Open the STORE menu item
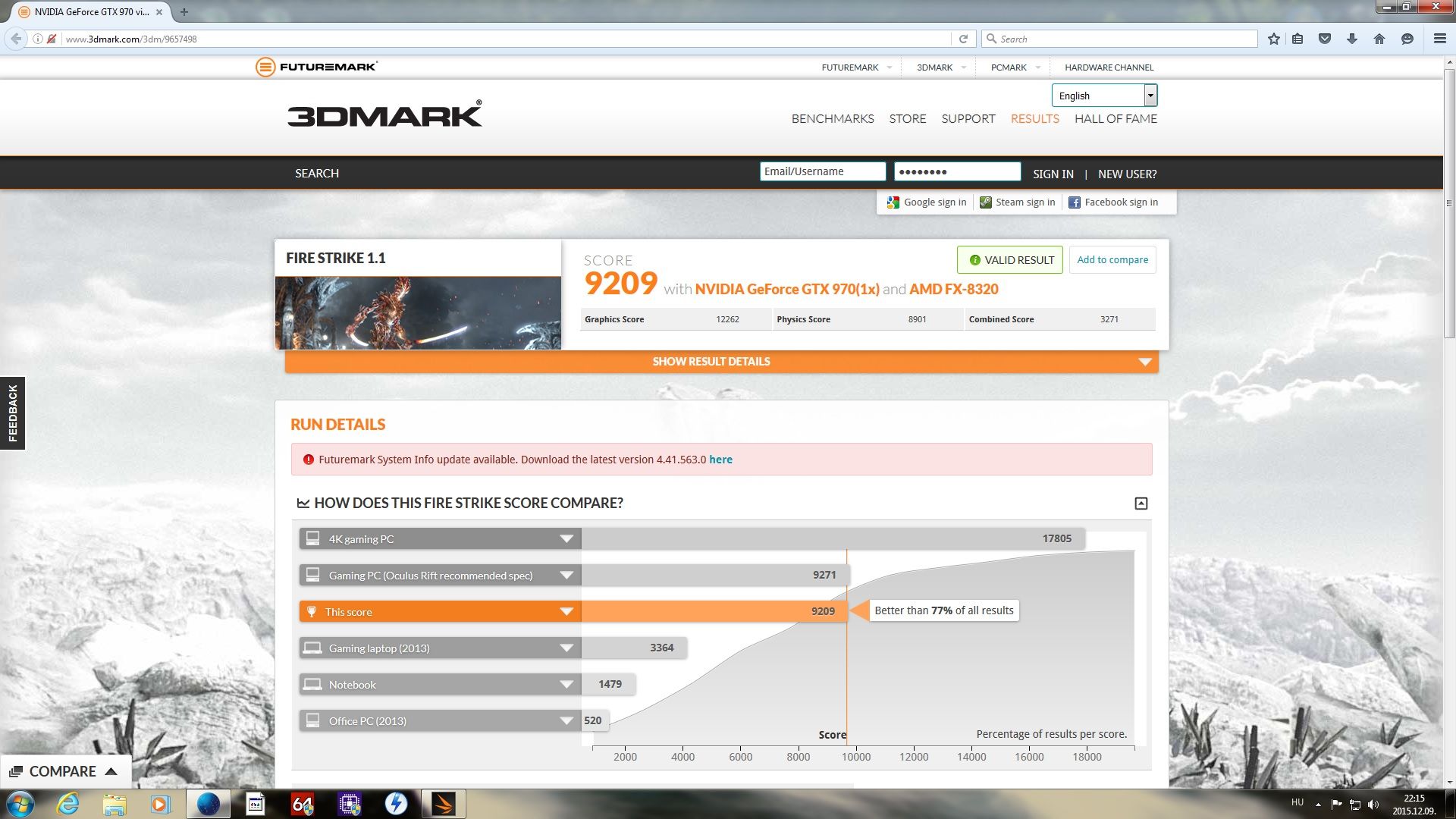The image size is (1456, 819). [908, 119]
